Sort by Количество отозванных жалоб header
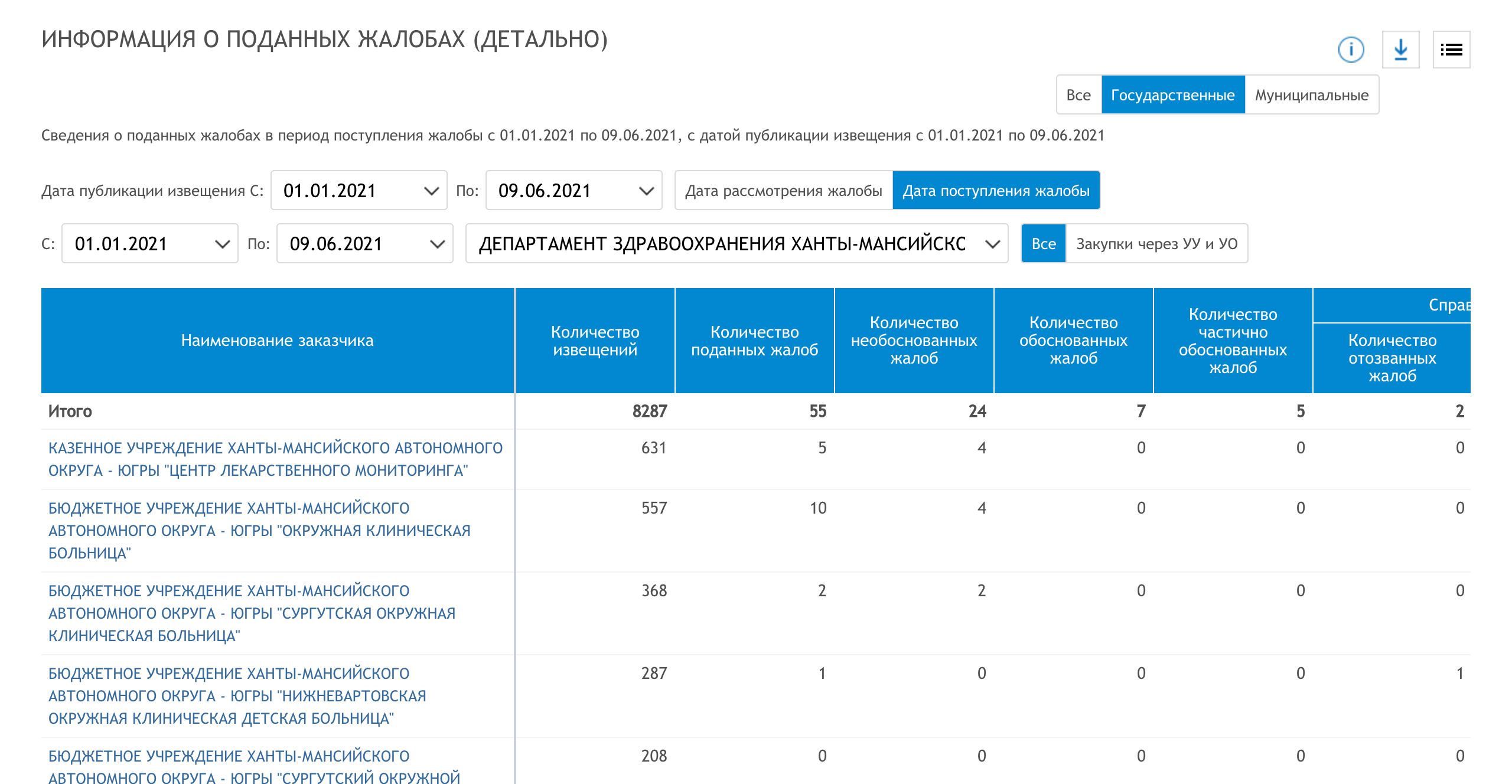Image resolution: width=1512 pixels, height=784 pixels. click(1392, 358)
